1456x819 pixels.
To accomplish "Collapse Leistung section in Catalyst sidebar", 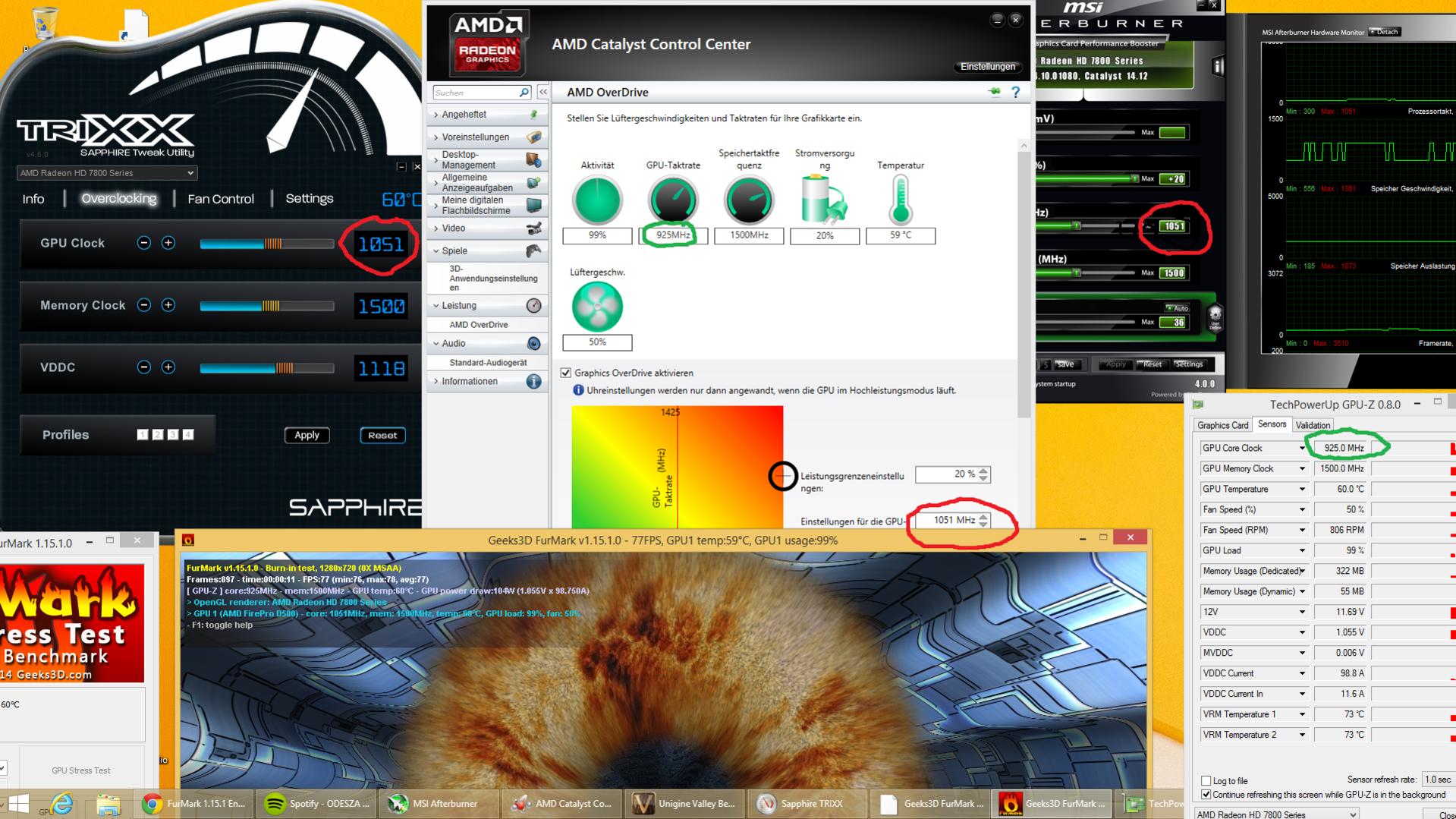I will [486, 306].
